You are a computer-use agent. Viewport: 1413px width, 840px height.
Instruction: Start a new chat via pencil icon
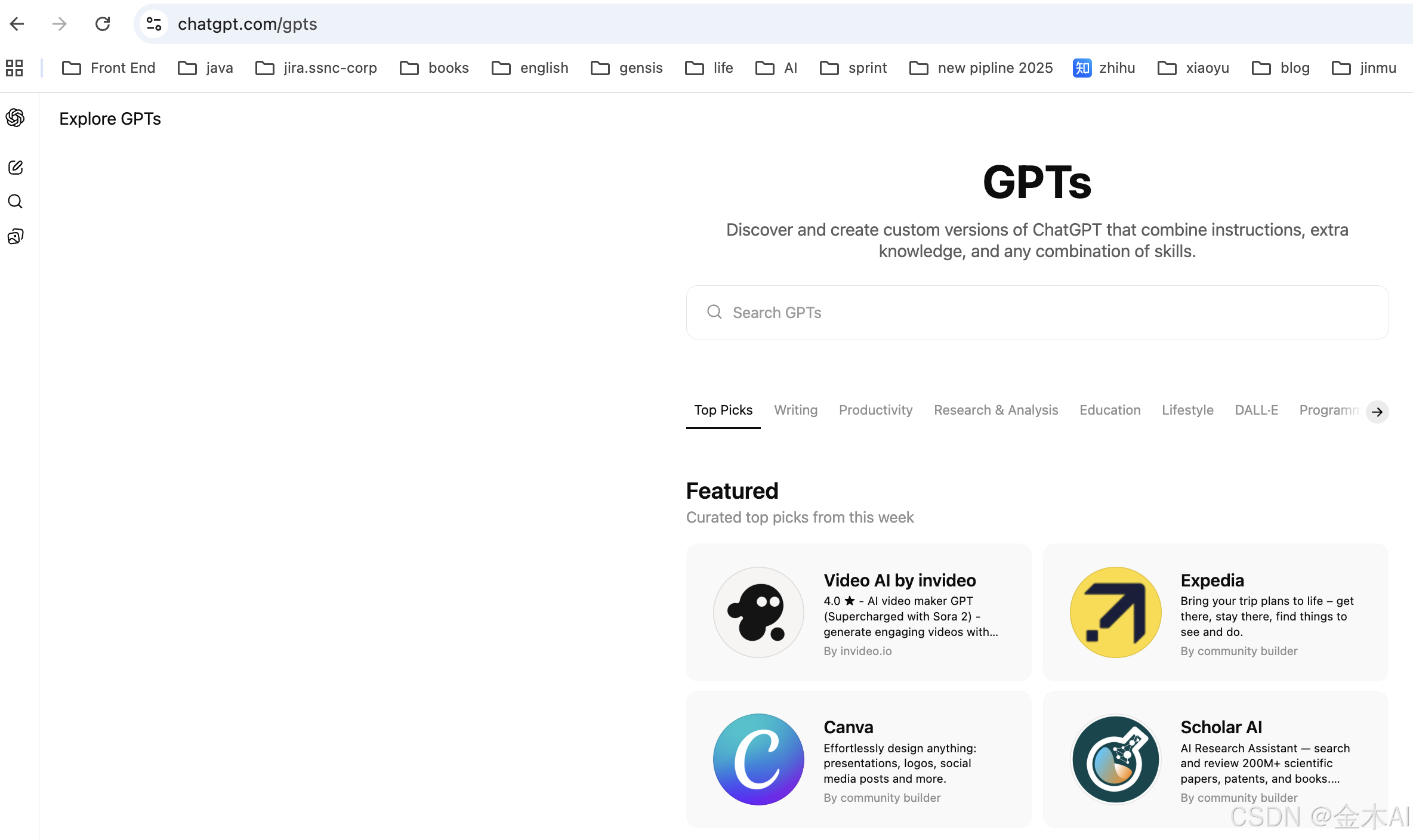[x=16, y=168]
